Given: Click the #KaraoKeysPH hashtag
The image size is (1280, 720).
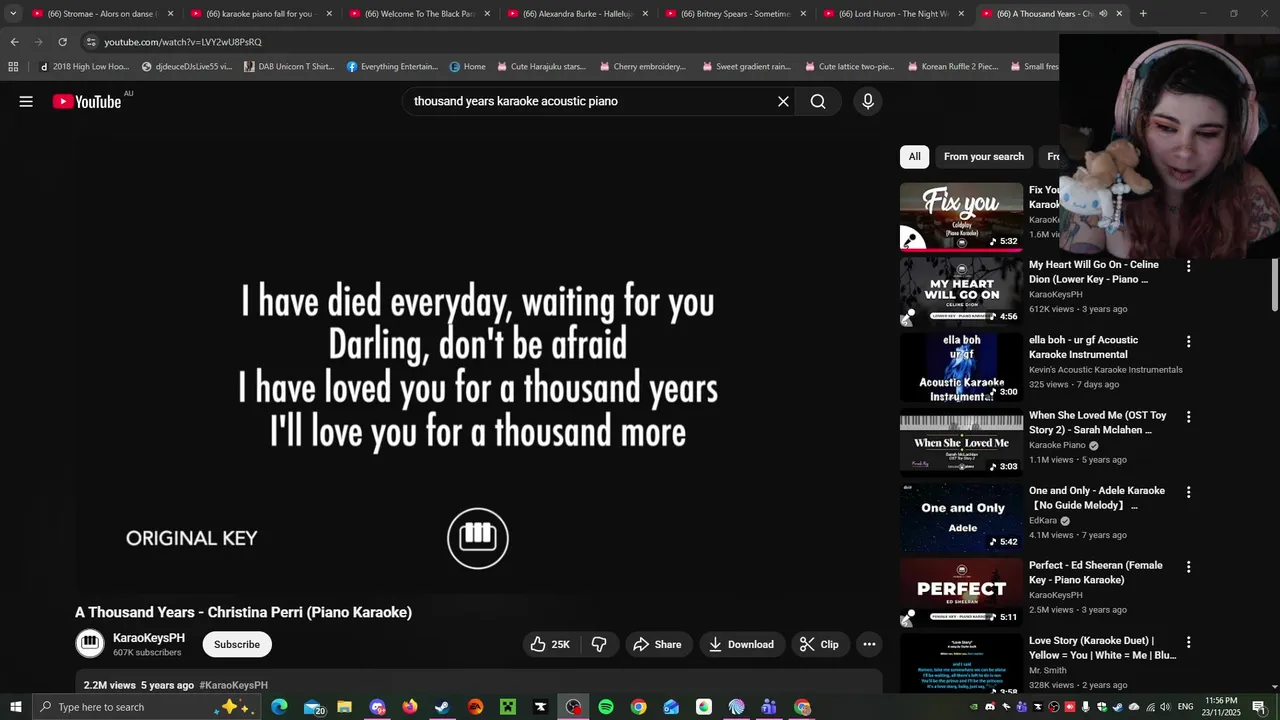Looking at the screenshot, I should tap(233, 685).
